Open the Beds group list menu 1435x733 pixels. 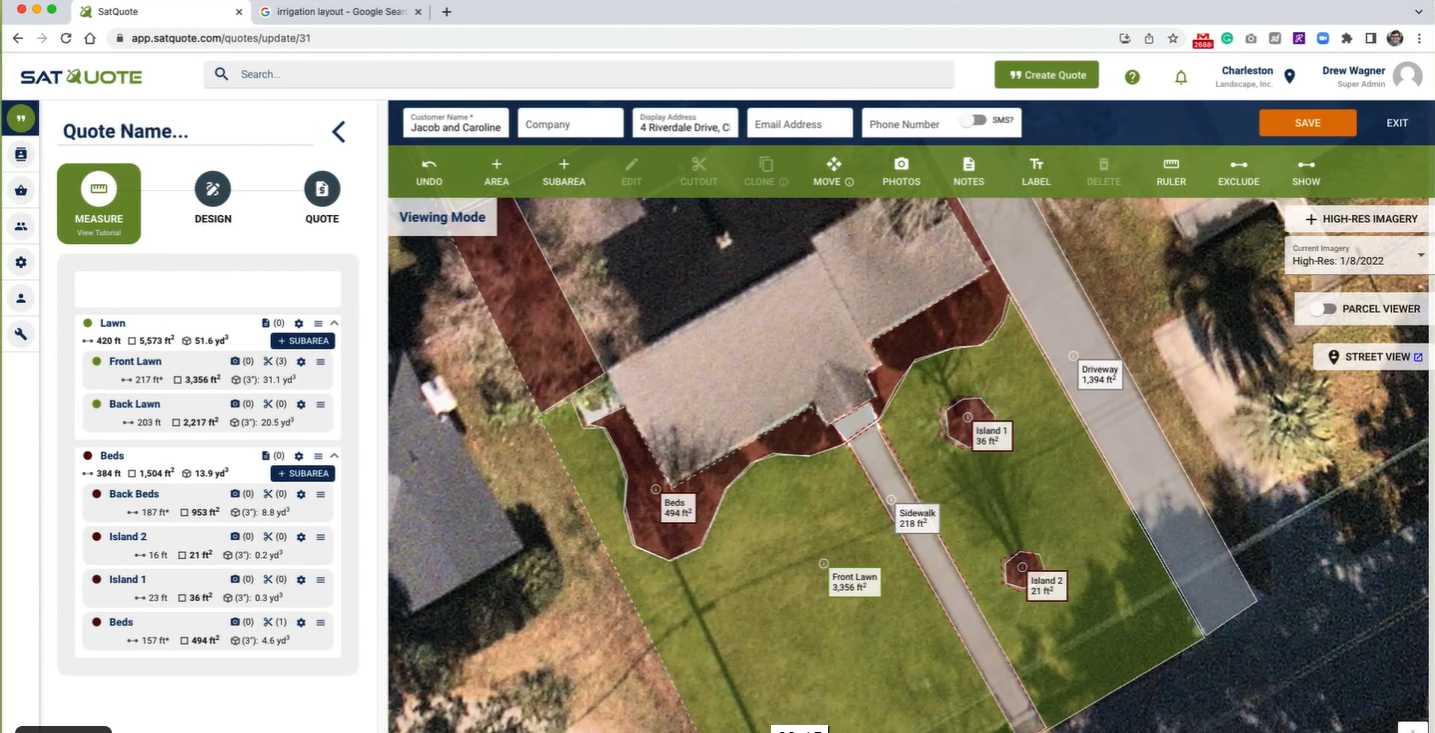pos(318,456)
